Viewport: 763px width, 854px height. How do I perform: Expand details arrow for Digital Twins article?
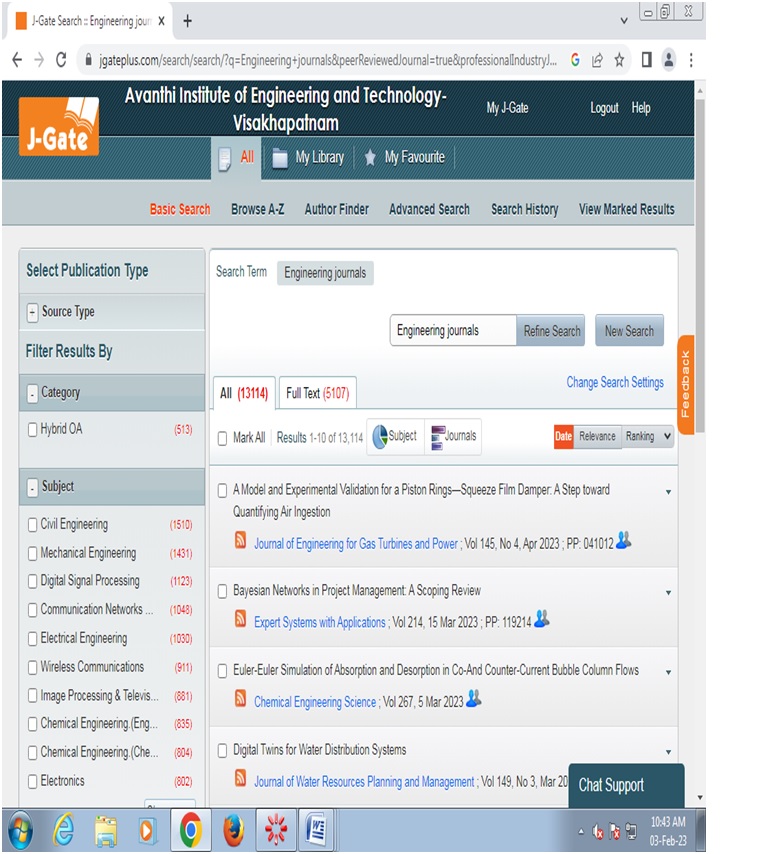point(668,752)
